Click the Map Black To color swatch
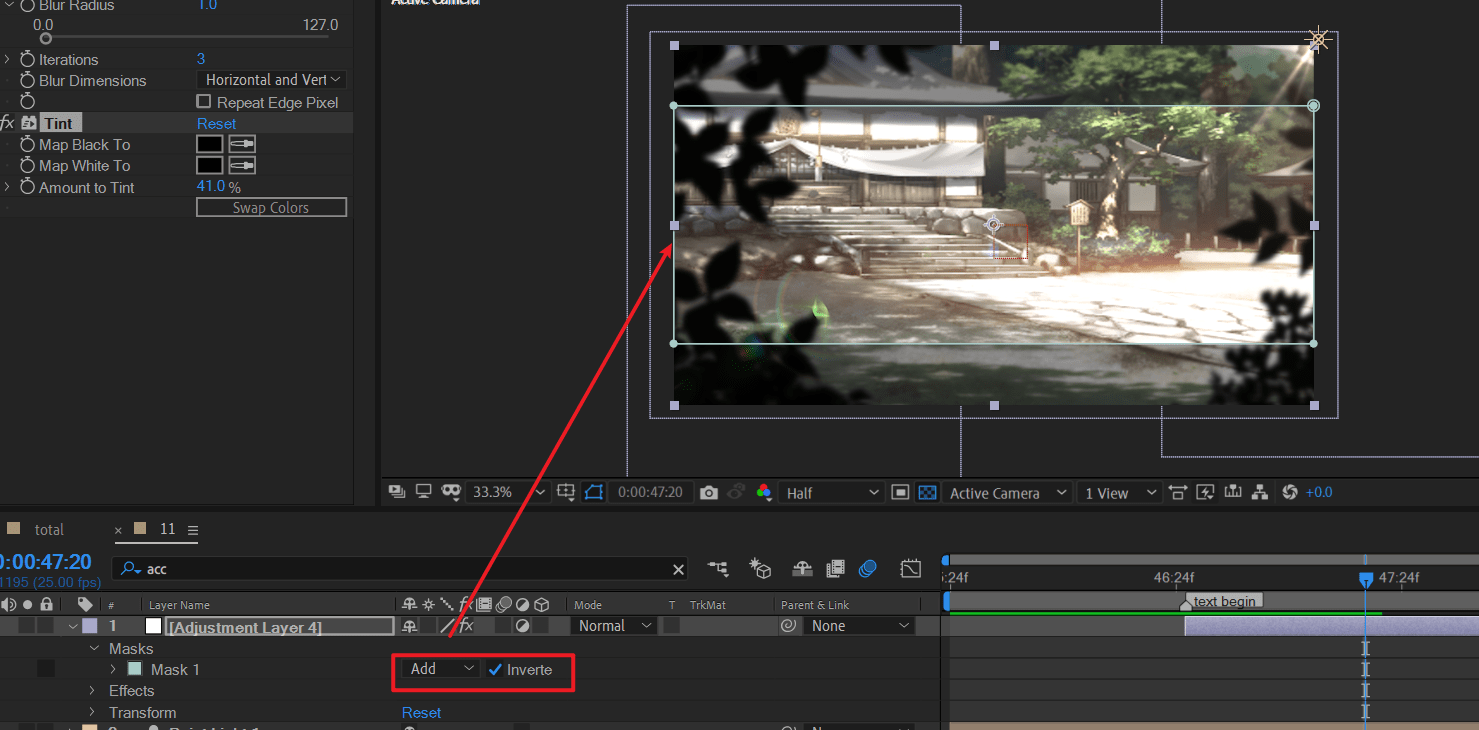 pyautogui.click(x=210, y=144)
